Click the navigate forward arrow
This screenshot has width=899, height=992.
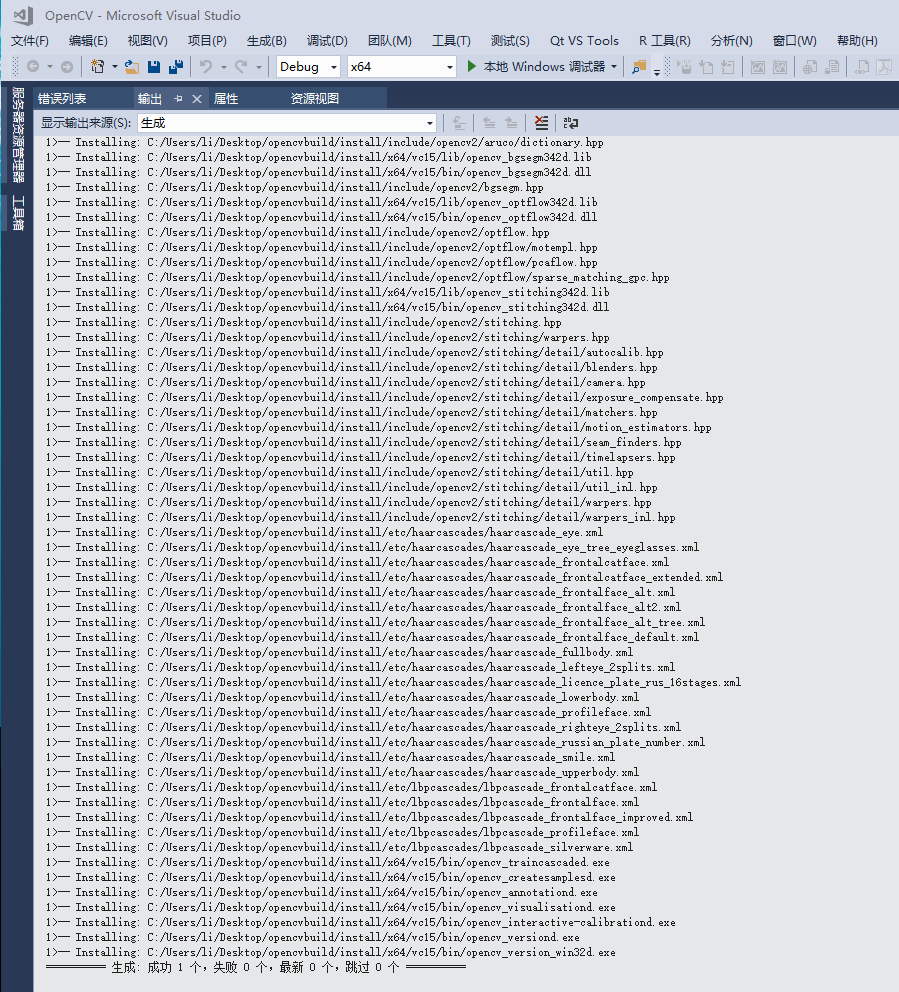tap(66, 66)
